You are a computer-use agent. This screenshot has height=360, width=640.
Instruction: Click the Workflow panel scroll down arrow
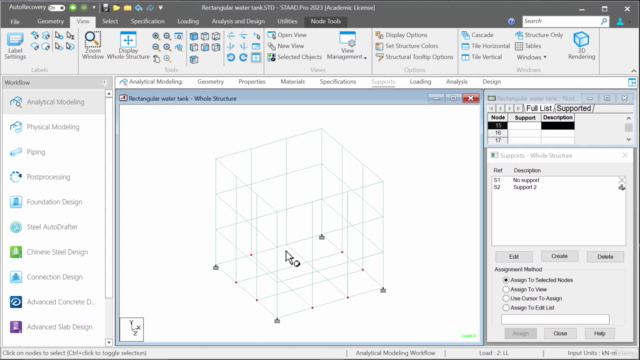[x=109, y=342]
